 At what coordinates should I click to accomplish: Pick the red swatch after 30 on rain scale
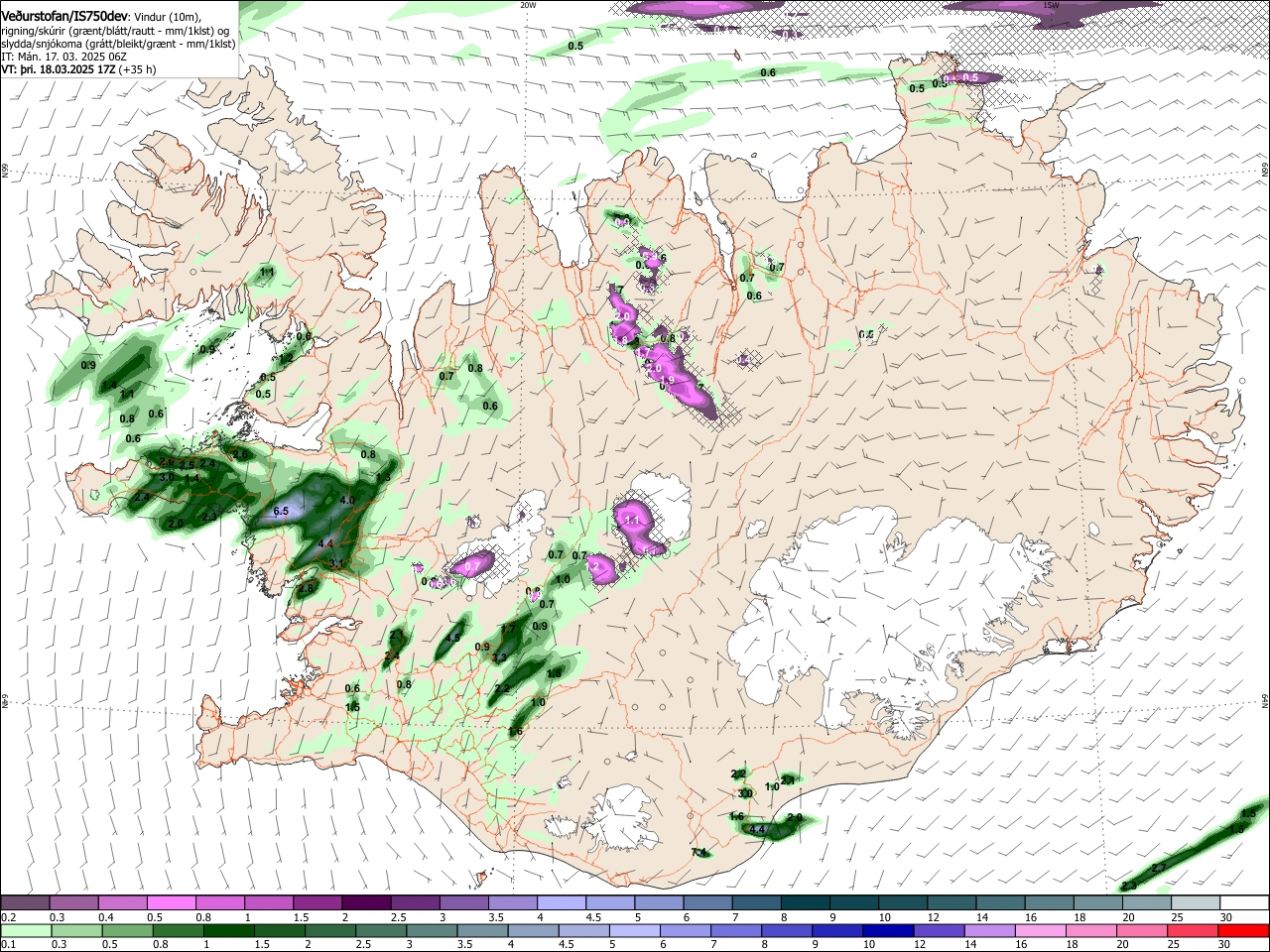[x=1244, y=930]
